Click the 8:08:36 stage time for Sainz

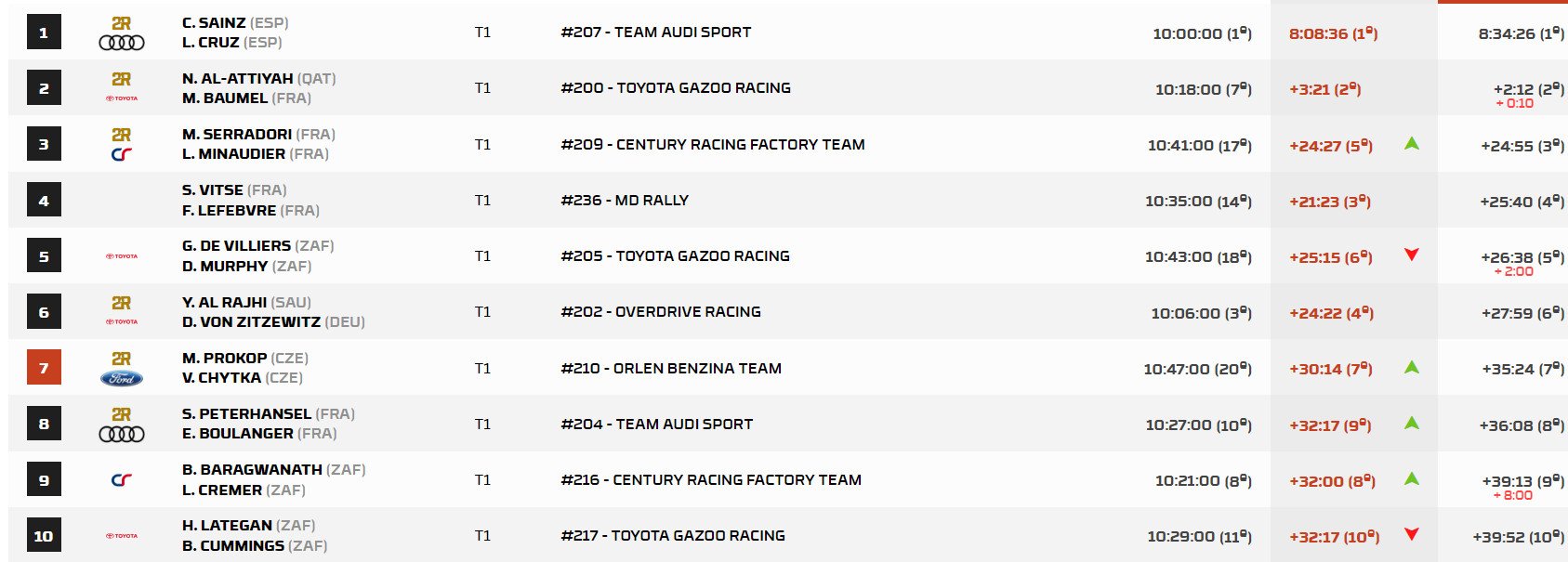tap(1318, 34)
